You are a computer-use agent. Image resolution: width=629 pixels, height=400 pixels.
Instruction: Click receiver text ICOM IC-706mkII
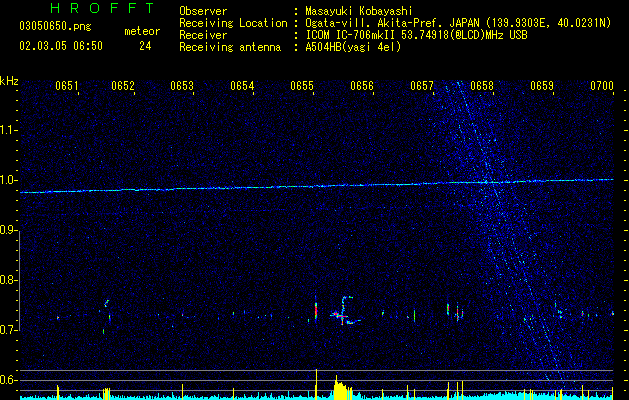point(351,35)
